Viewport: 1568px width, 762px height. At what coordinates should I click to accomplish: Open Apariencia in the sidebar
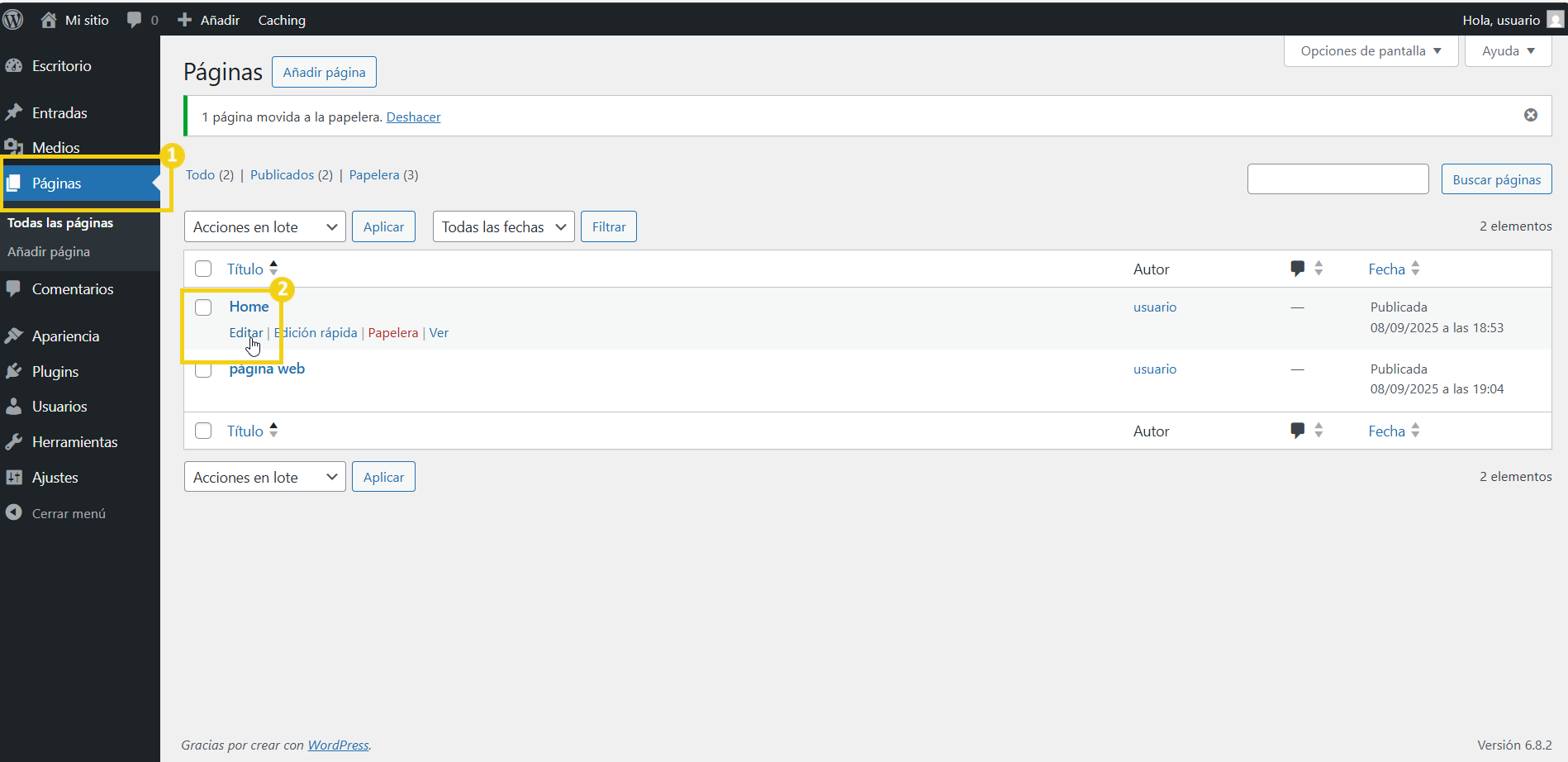[x=65, y=336]
